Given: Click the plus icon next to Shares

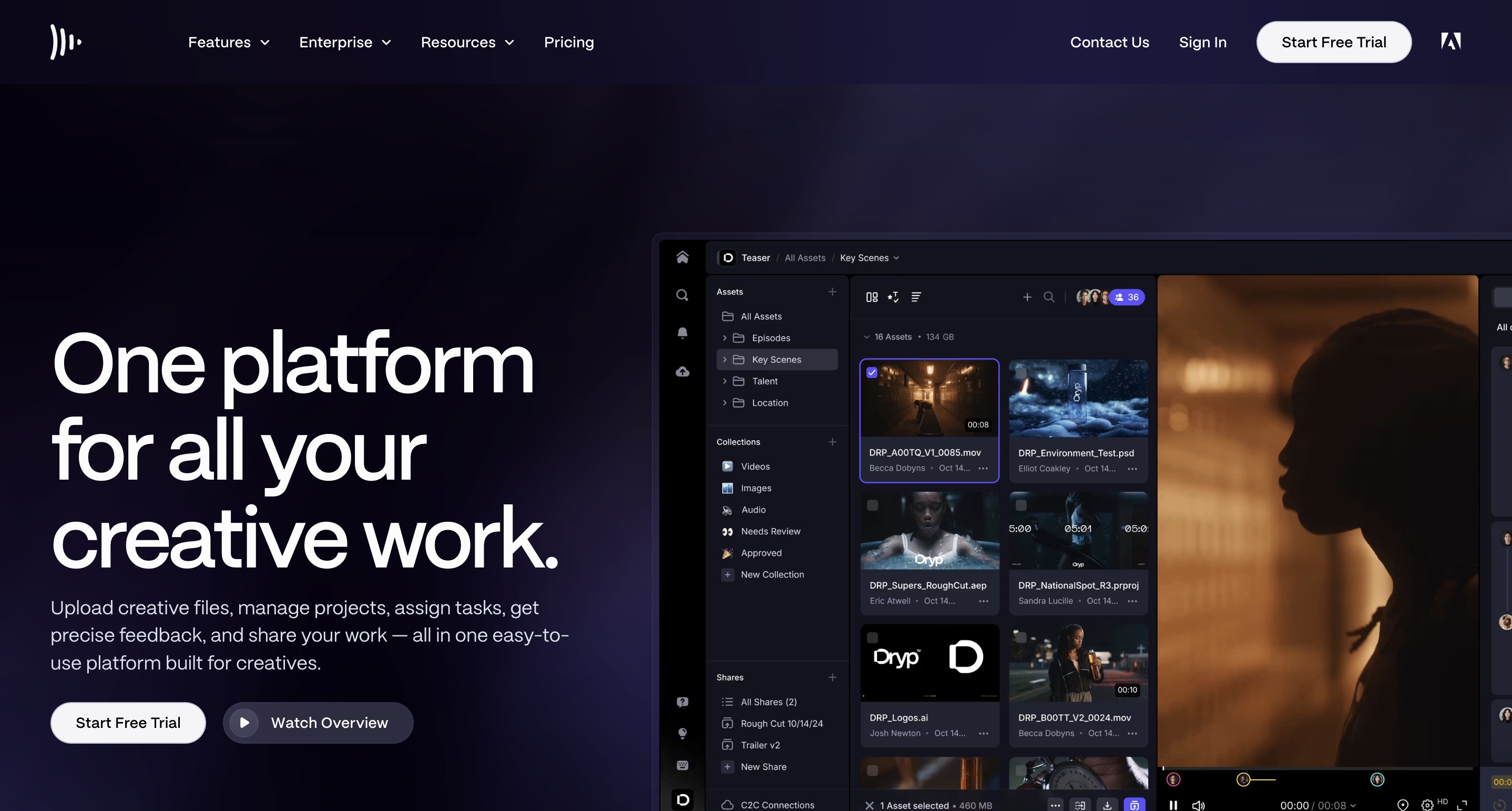Looking at the screenshot, I should [832, 677].
